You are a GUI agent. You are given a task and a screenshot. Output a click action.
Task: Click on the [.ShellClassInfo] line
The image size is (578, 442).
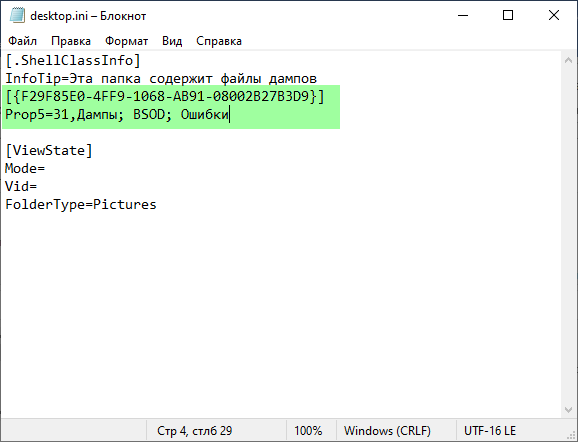tap(73, 60)
